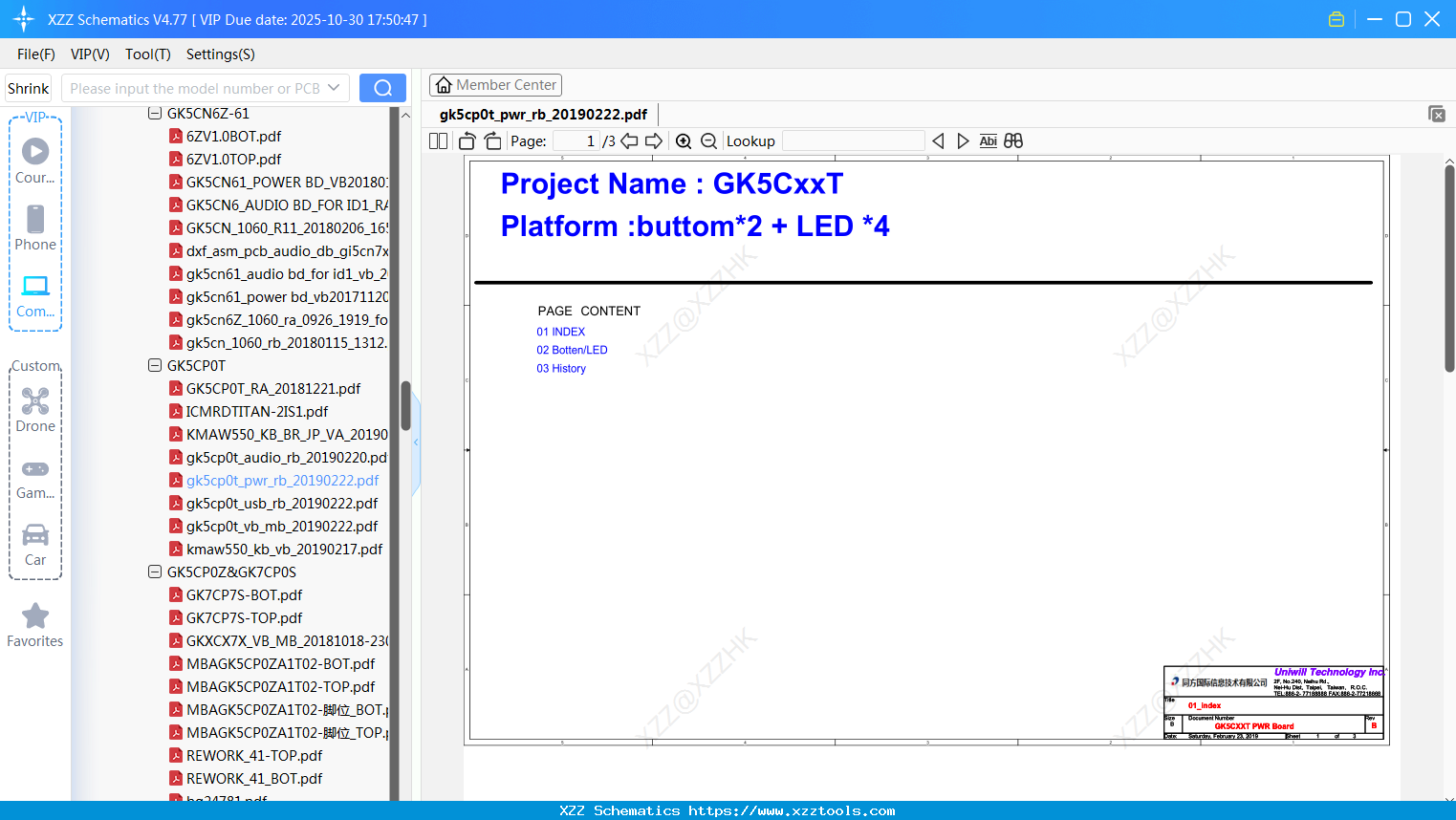Open 6ZV1.0TOP.pdf
This screenshot has width=1456, height=820.
pos(233,160)
